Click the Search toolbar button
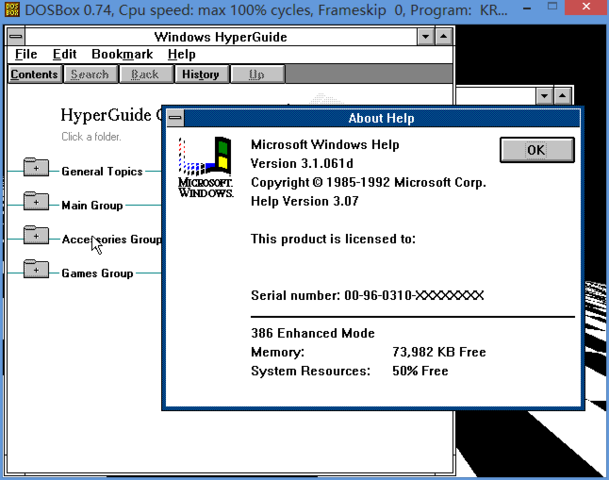The image size is (609, 480). pos(90,74)
